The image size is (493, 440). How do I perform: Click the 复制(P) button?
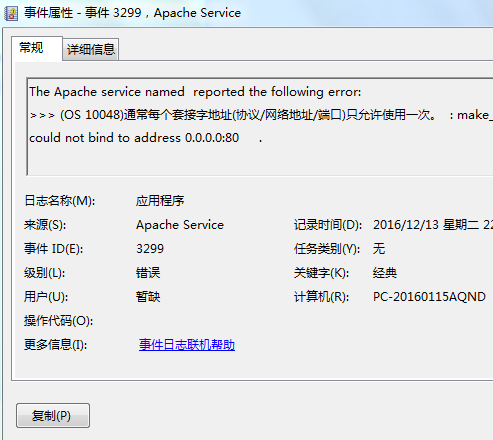[53, 415]
